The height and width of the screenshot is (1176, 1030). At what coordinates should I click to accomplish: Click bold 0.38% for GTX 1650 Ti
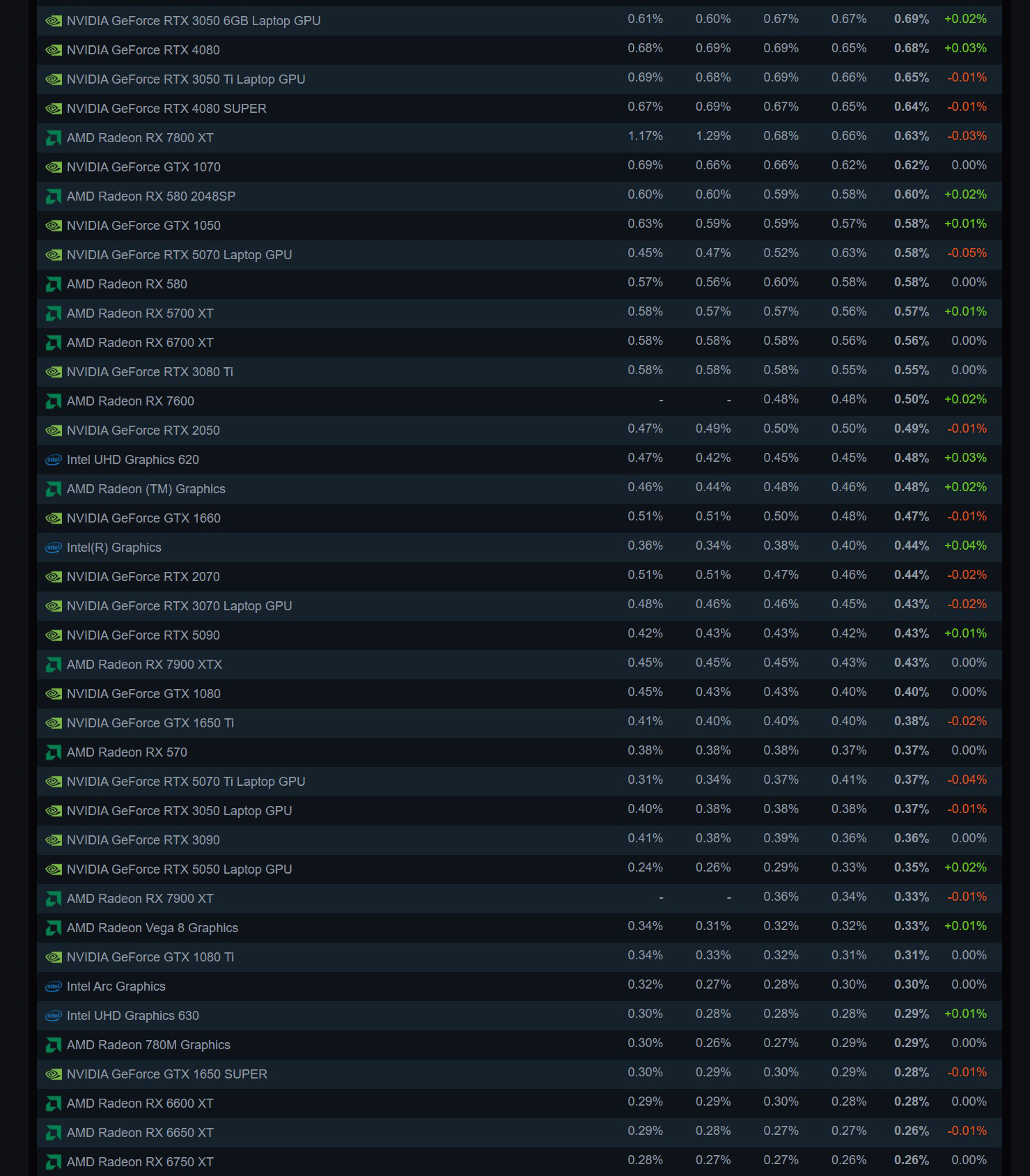click(x=912, y=721)
